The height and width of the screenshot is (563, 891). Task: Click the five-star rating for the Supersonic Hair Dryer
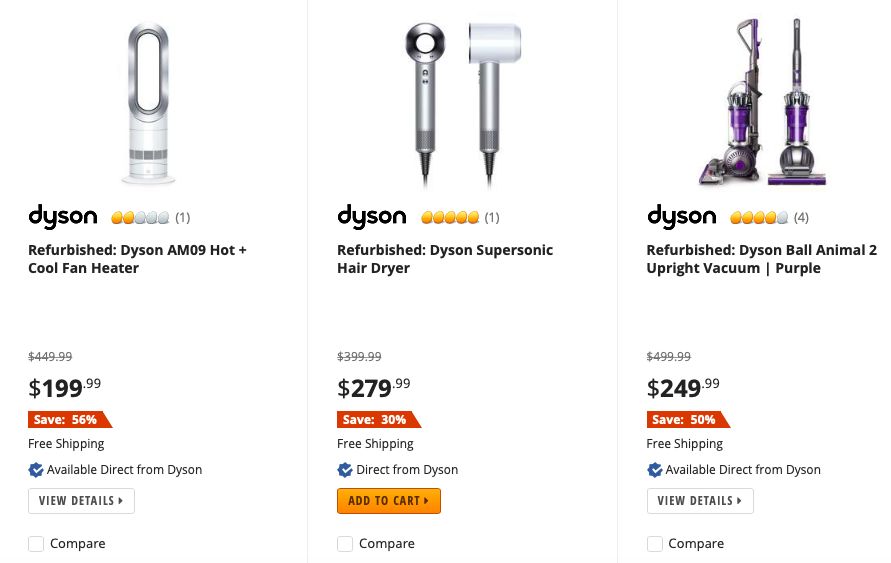(450, 218)
